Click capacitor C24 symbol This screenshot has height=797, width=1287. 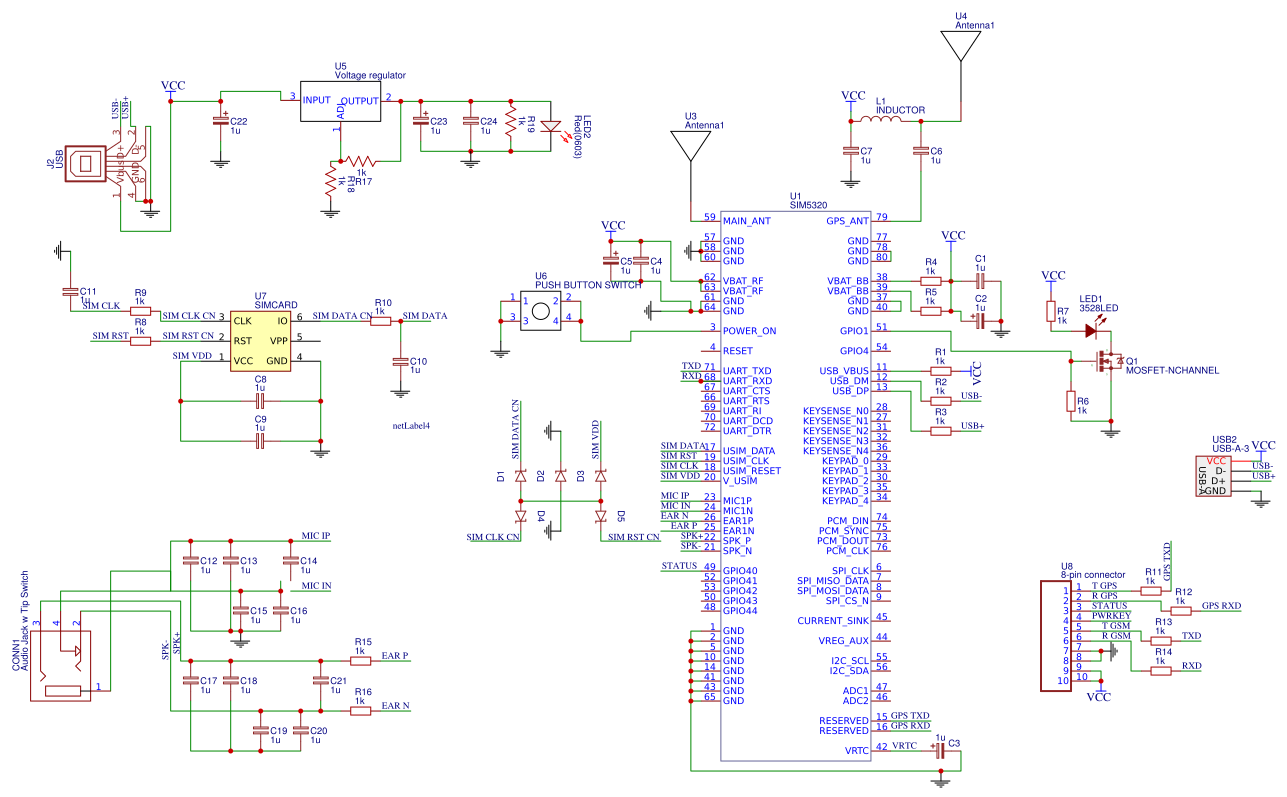point(471,121)
